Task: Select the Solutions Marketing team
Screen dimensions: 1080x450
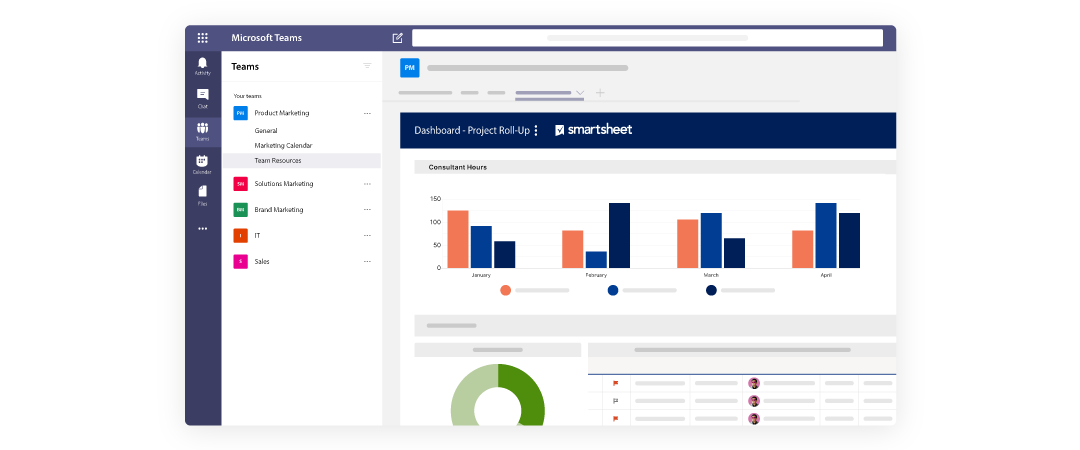Action: point(284,184)
